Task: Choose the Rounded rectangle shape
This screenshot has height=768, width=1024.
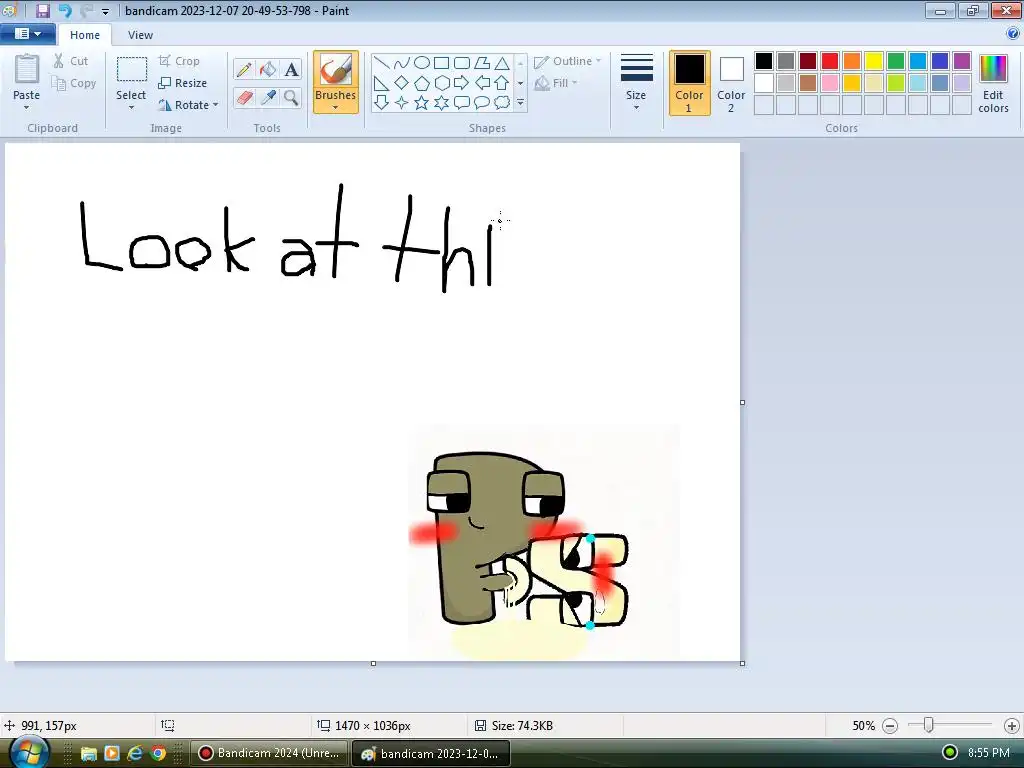Action: [462, 63]
